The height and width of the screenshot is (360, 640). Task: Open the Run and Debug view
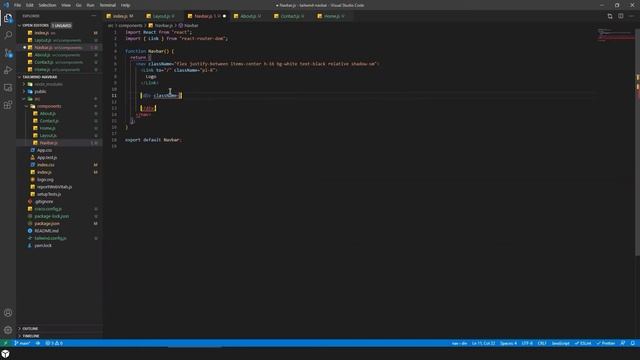[8, 70]
